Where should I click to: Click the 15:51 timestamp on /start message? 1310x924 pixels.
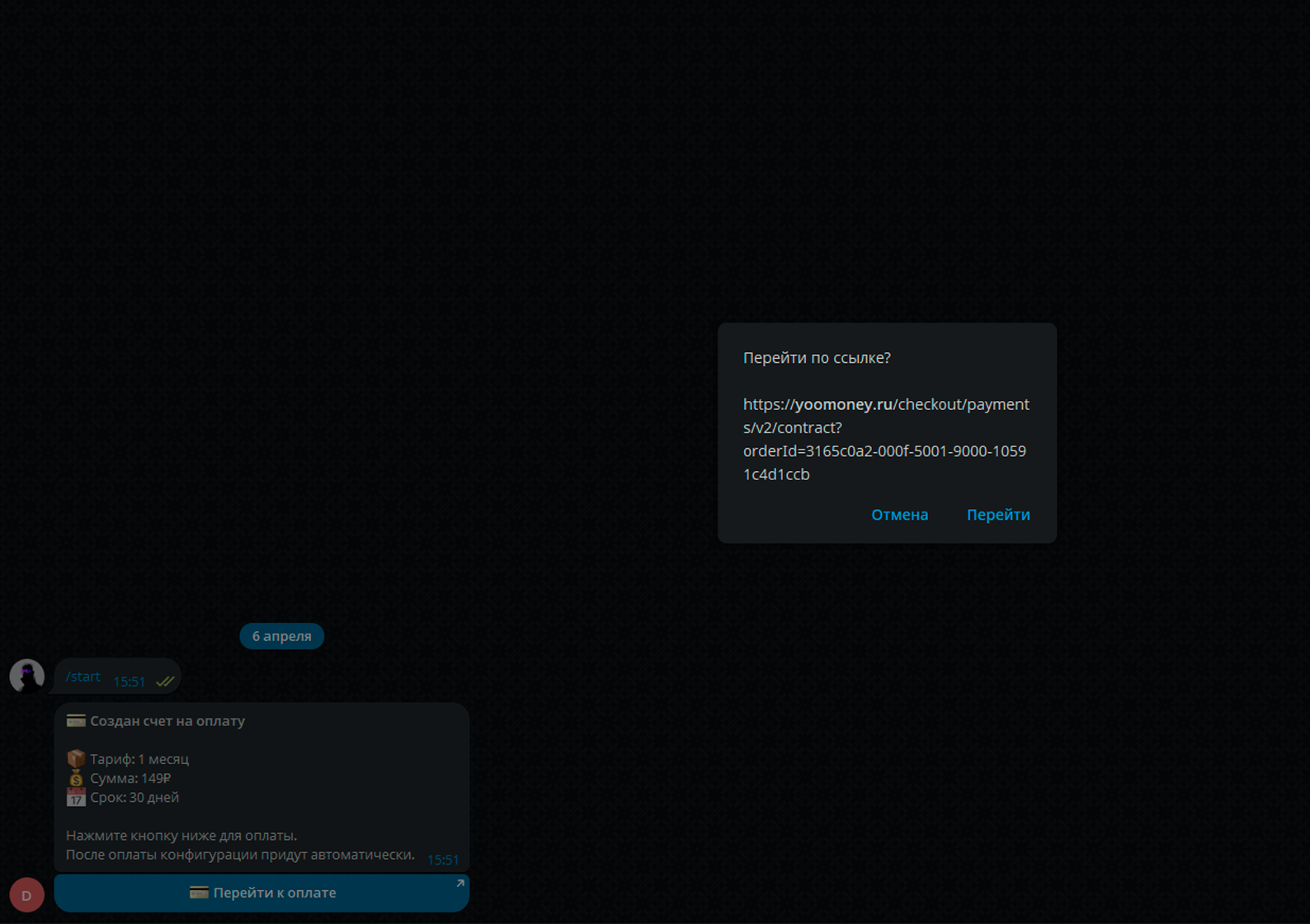click(130, 681)
